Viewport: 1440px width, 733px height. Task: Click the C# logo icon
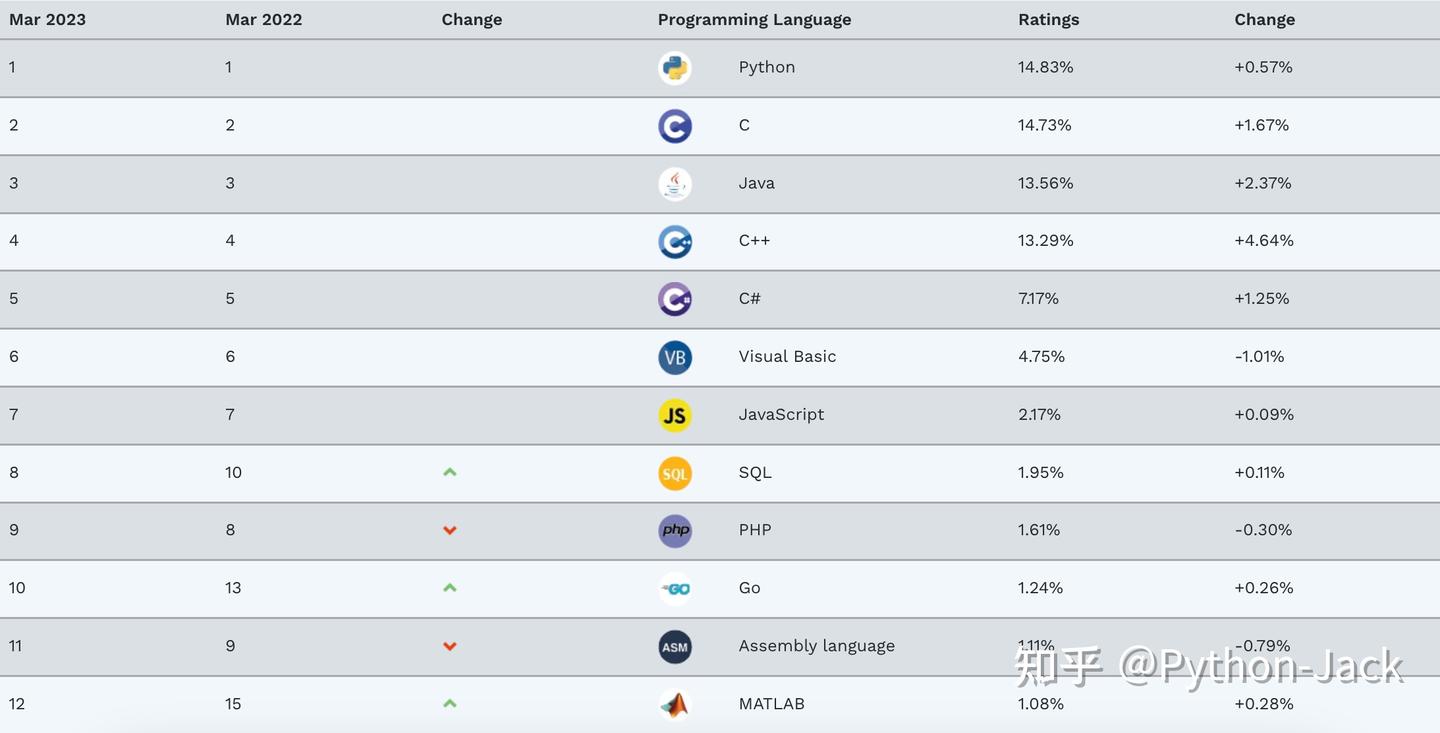pyautogui.click(x=675, y=299)
